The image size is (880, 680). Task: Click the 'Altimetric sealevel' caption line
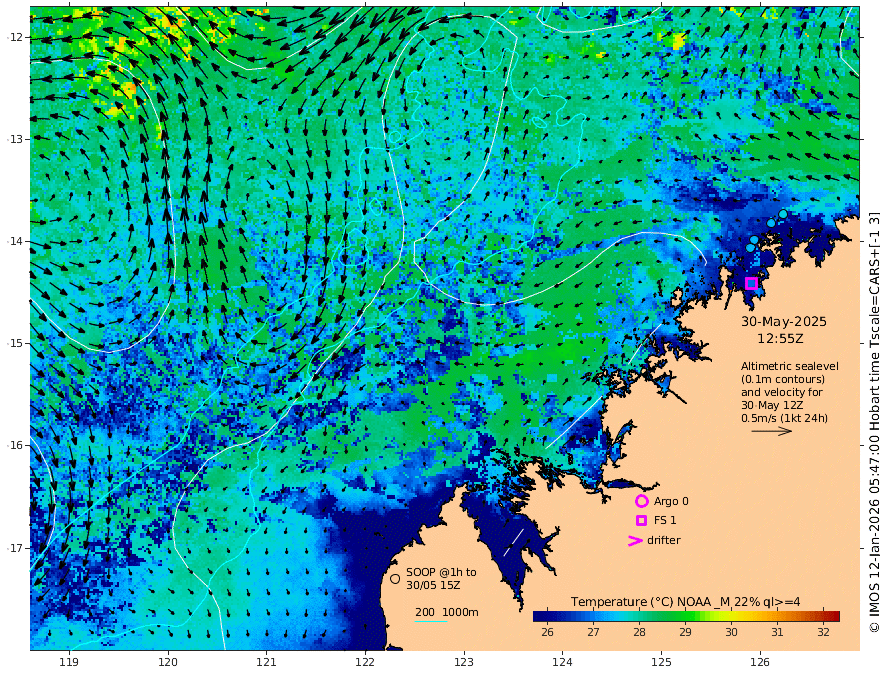pos(790,366)
